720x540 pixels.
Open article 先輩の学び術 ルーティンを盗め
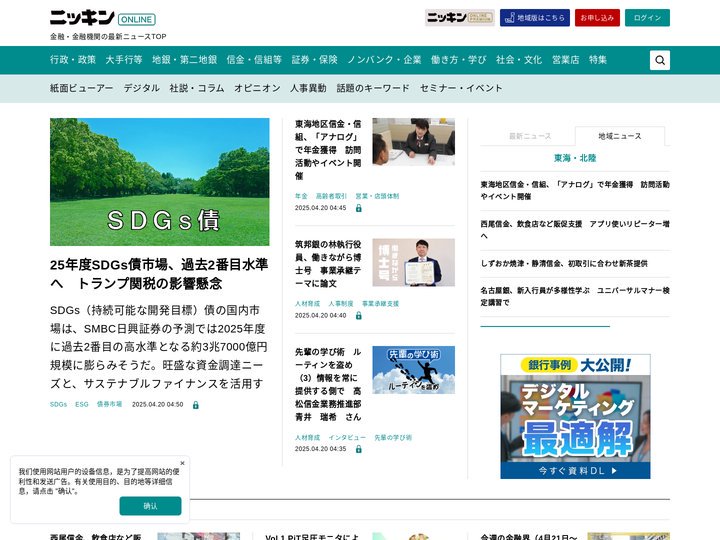pyautogui.click(x=328, y=384)
